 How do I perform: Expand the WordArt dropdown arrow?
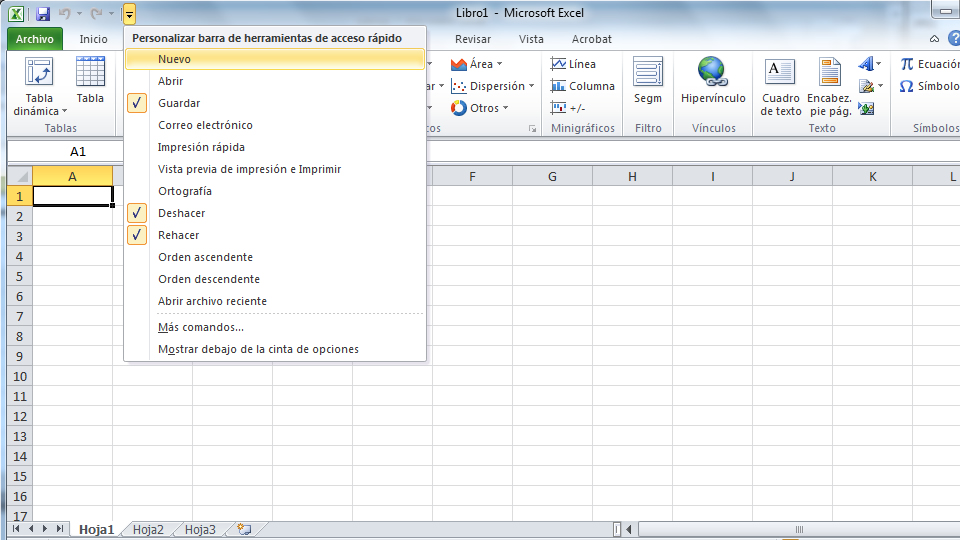(x=879, y=64)
